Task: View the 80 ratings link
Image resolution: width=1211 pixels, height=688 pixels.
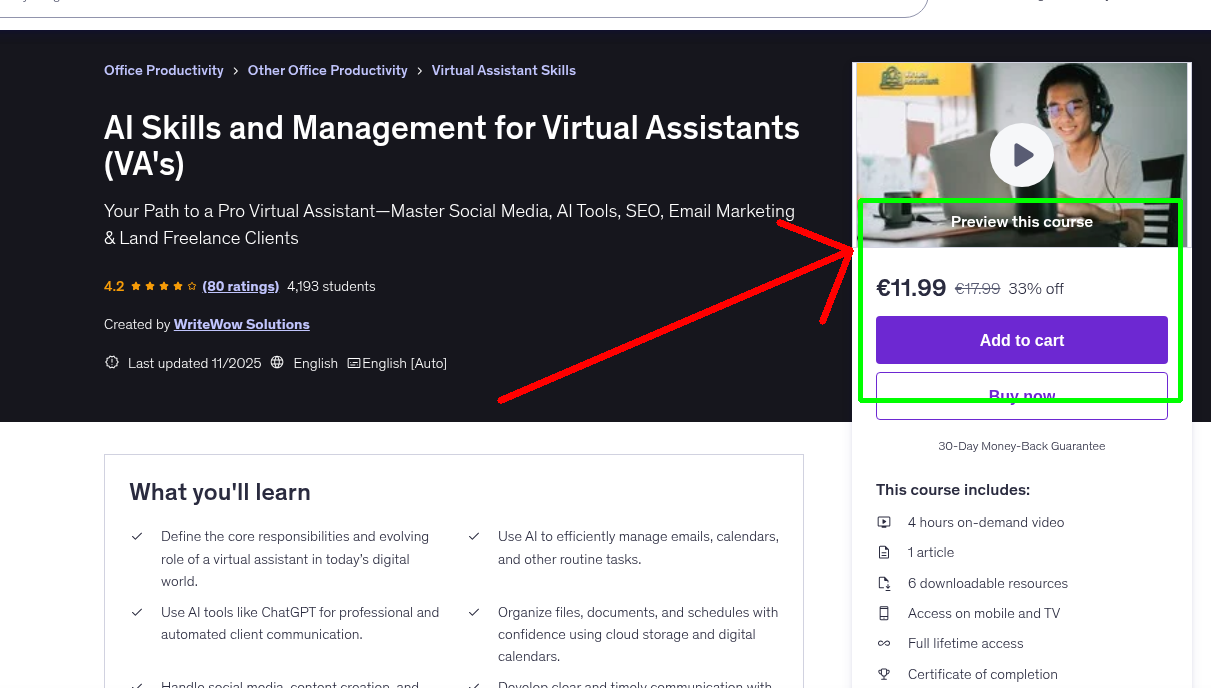Action: pos(240,286)
